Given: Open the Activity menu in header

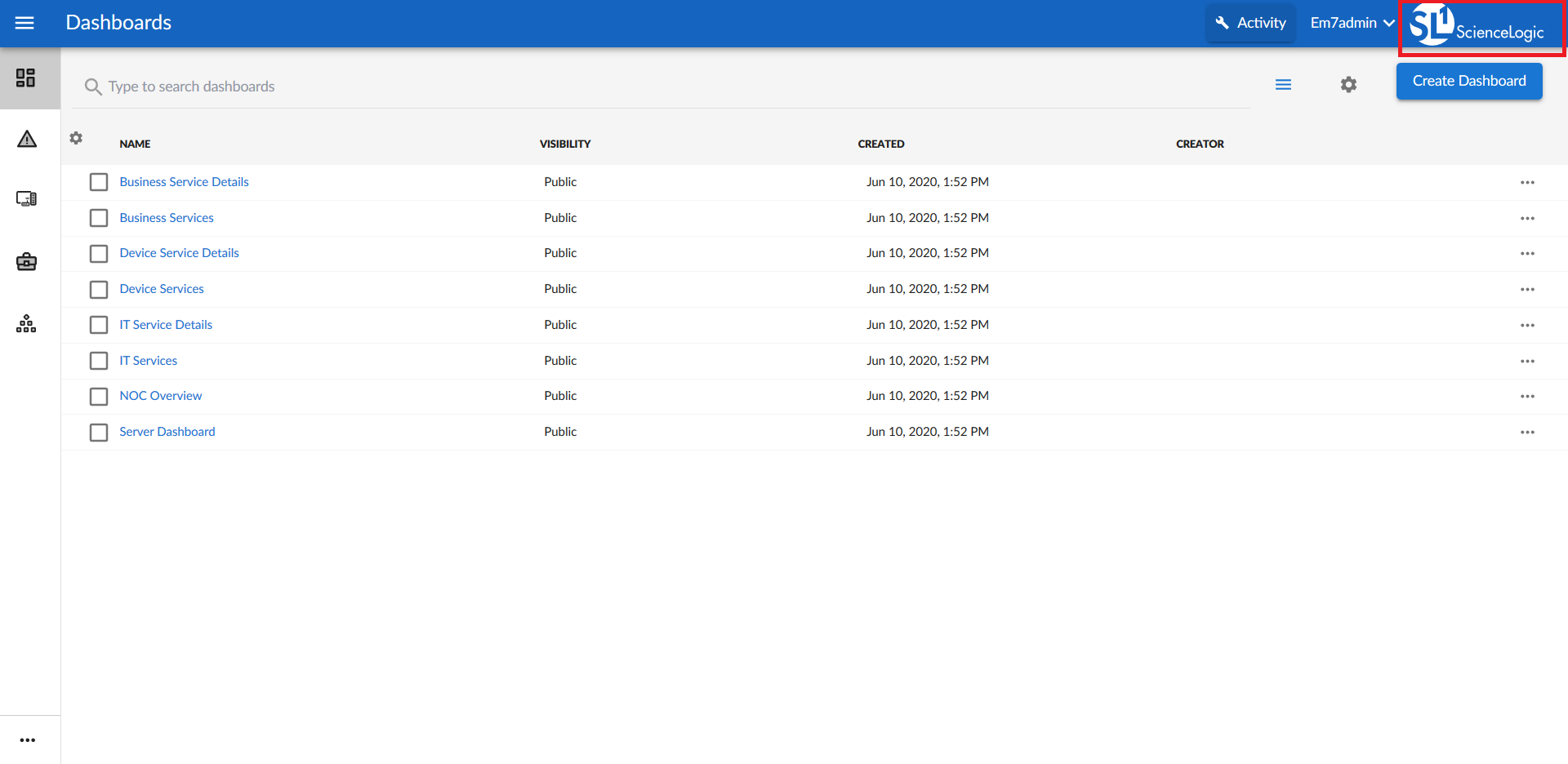Looking at the screenshot, I should point(1250,23).
